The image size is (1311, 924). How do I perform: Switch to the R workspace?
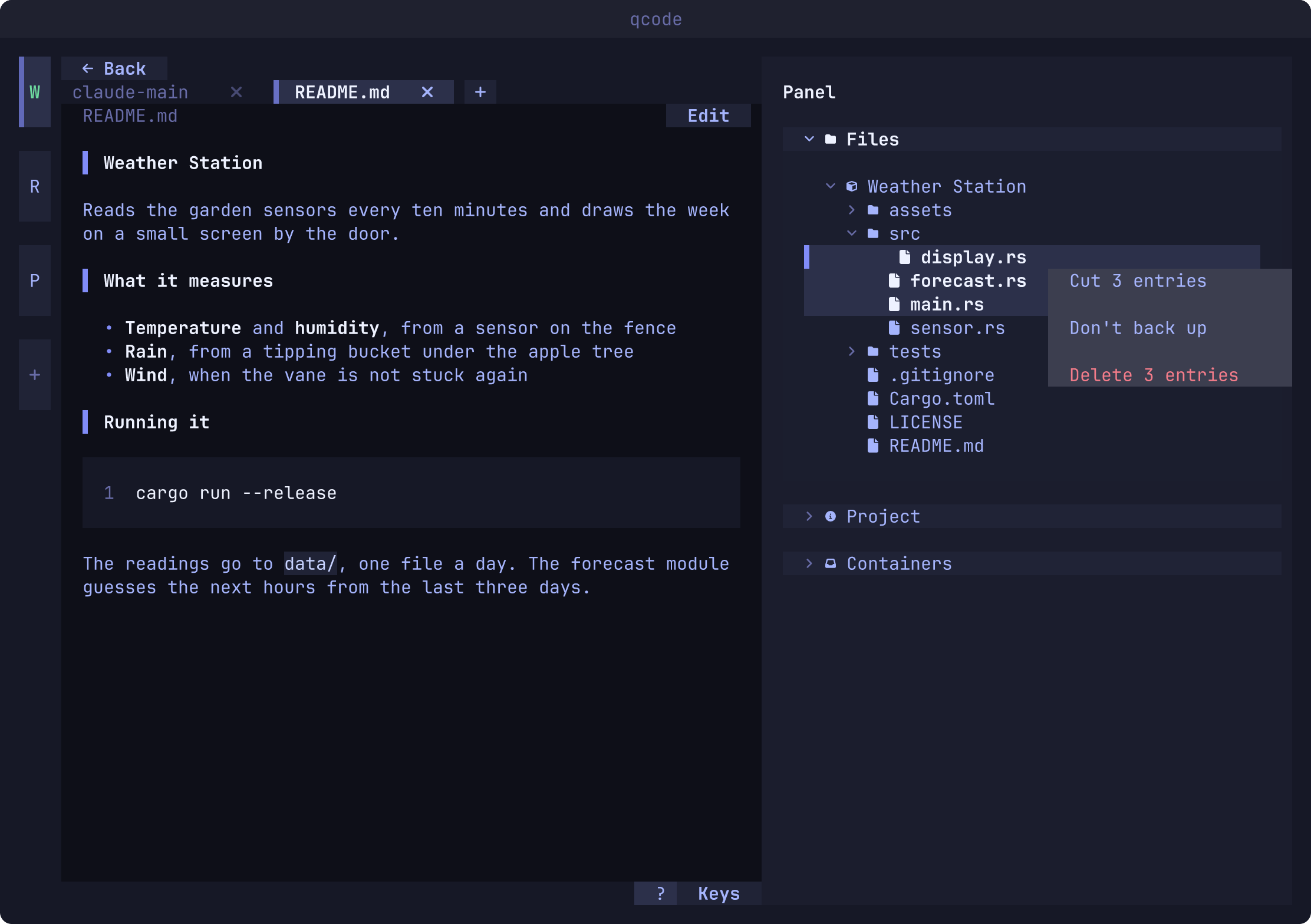[x=35, y=186]
